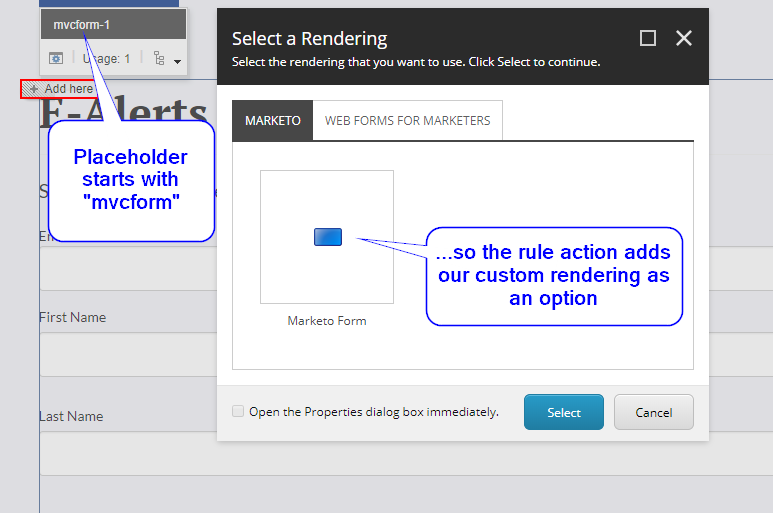Switch to Web Forms for Marketers tab
This screenshot has width=773, height=513.
coord(408,121)
